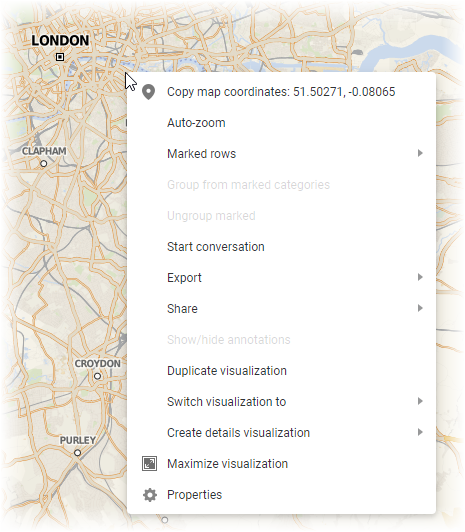This screenshot has height=532, width=465.
Task: Click the Properties gear icon
Action: [x=150, y=495]
